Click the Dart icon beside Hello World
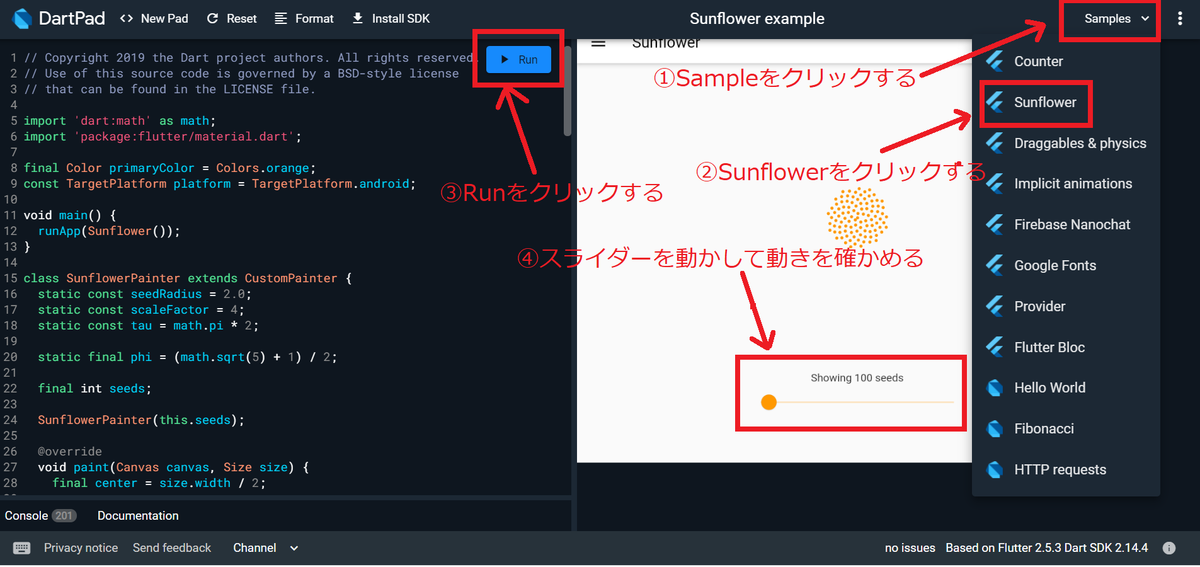Viewport: 1200px width, 567px height. 994,388
